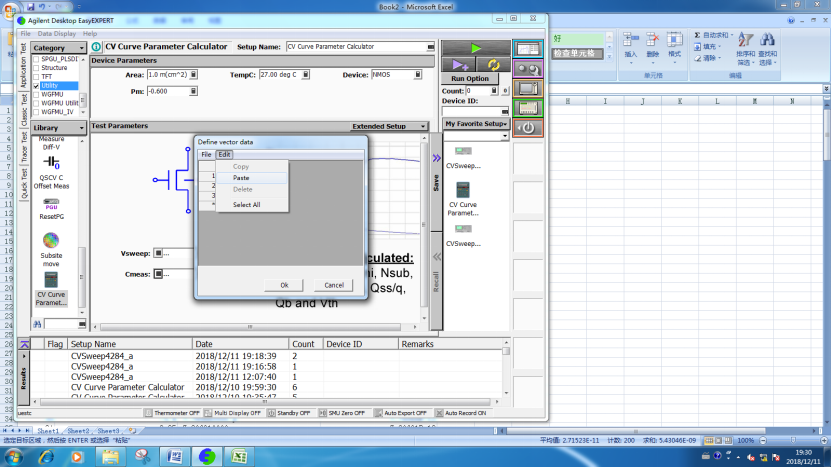Click the green info icon beside setup title

click(96, 47)
